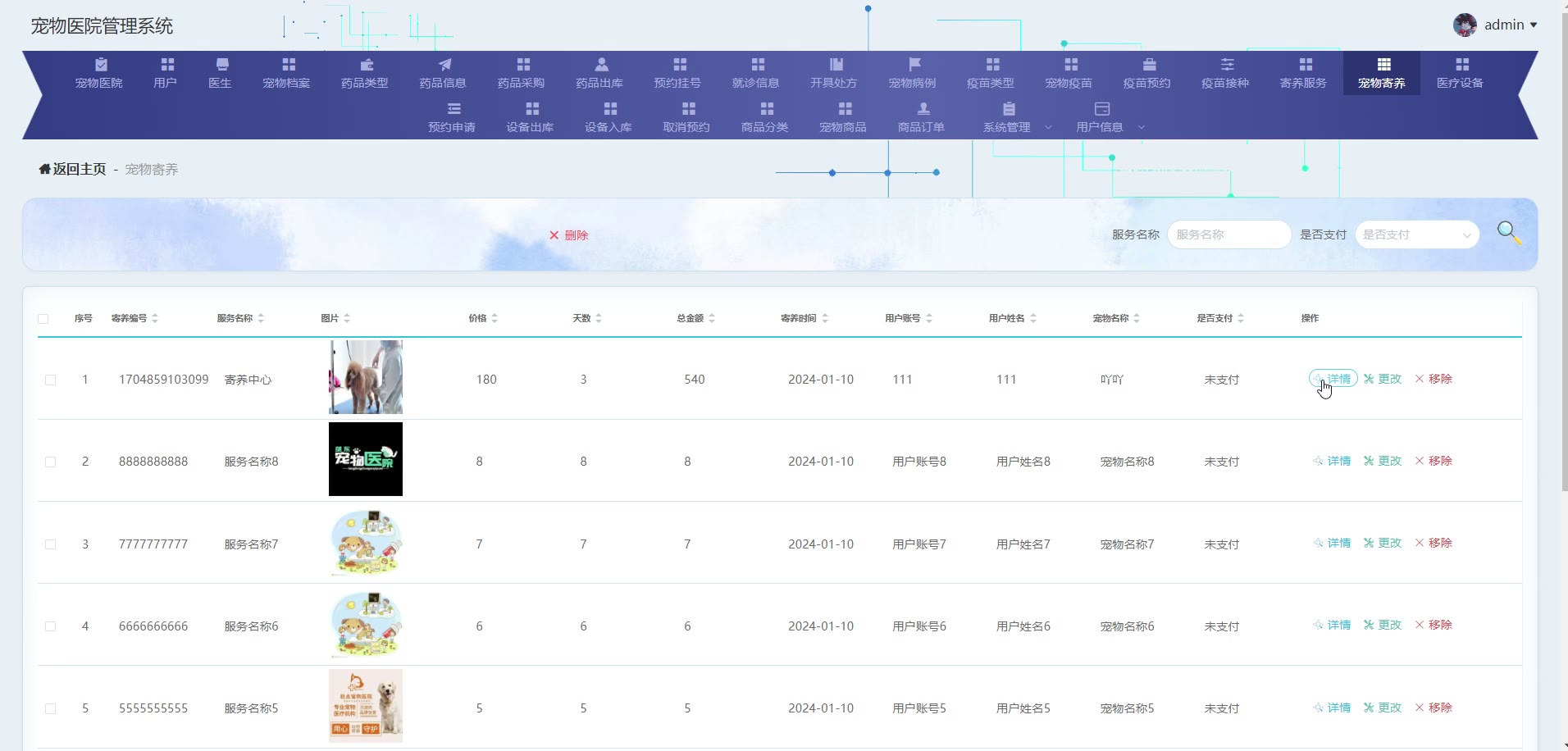Select the 宠物病例 flag icon
This screenshot has height=751, width=1568.
pyautogui.click(x=914, y=65)
